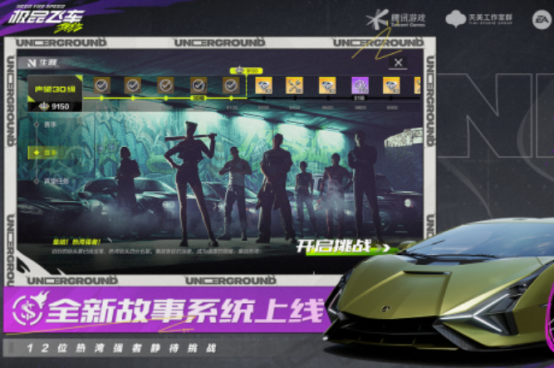This screenshot has width=554, height=368.
Task: Tap the 9150 points counter under 声望30级
Action: [x=55, y=106]
